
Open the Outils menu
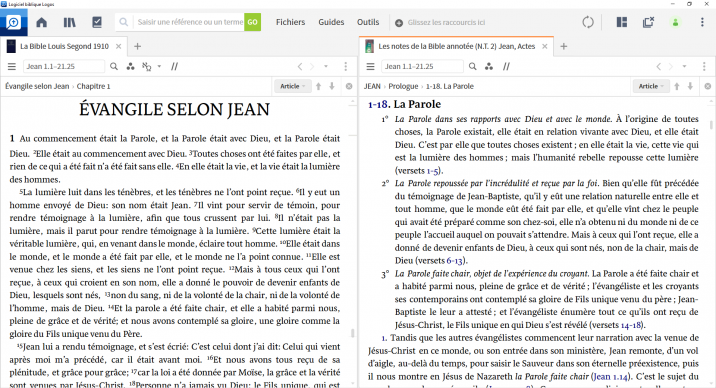[368, 22]
